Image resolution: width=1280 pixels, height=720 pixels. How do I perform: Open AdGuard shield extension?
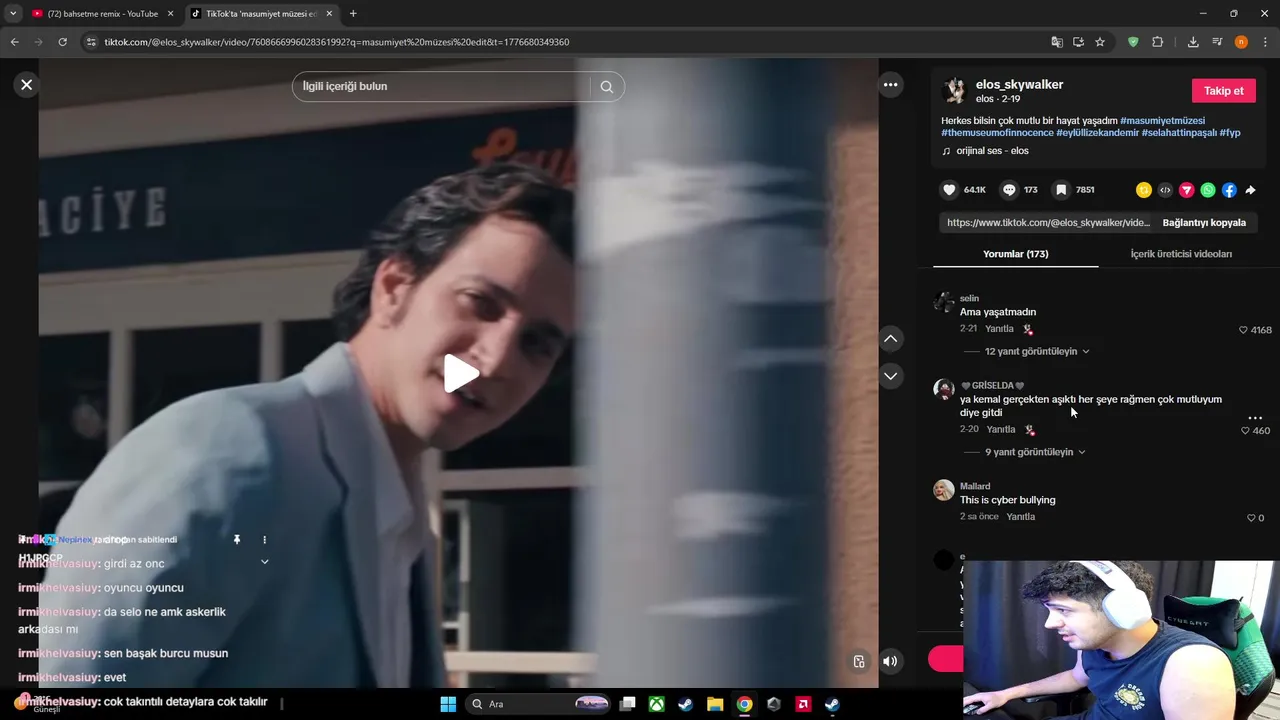pos(1133,42)
